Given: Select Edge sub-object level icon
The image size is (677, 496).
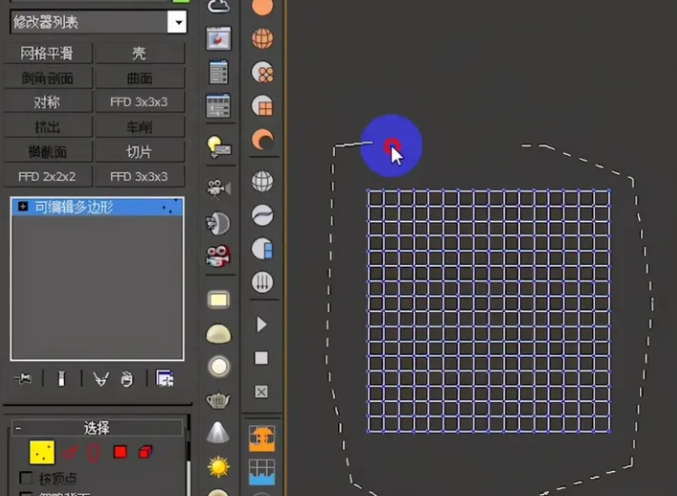Looking at the screenshot, I should click(x=70, y=453).
